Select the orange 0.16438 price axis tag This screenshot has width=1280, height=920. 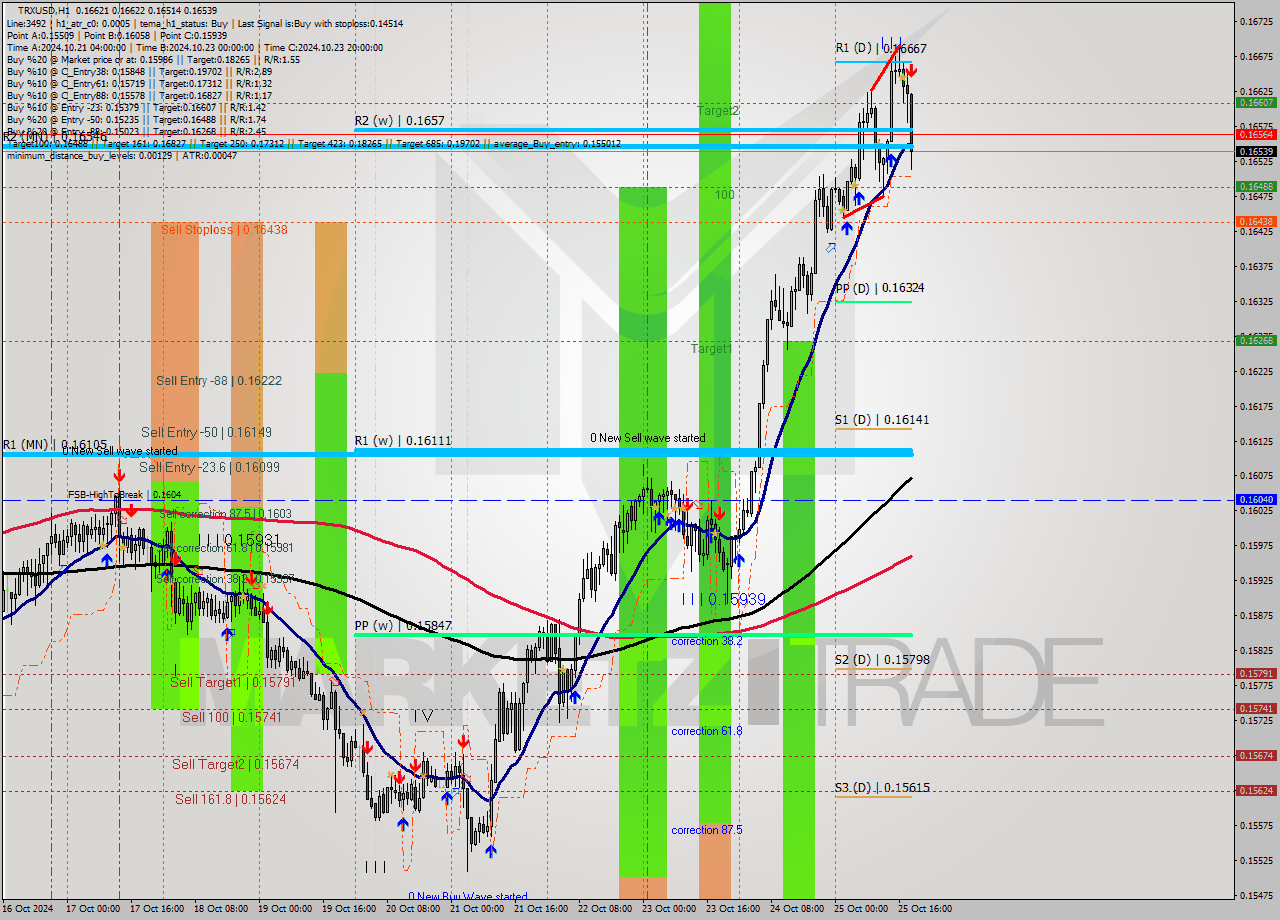[1256, 221]
